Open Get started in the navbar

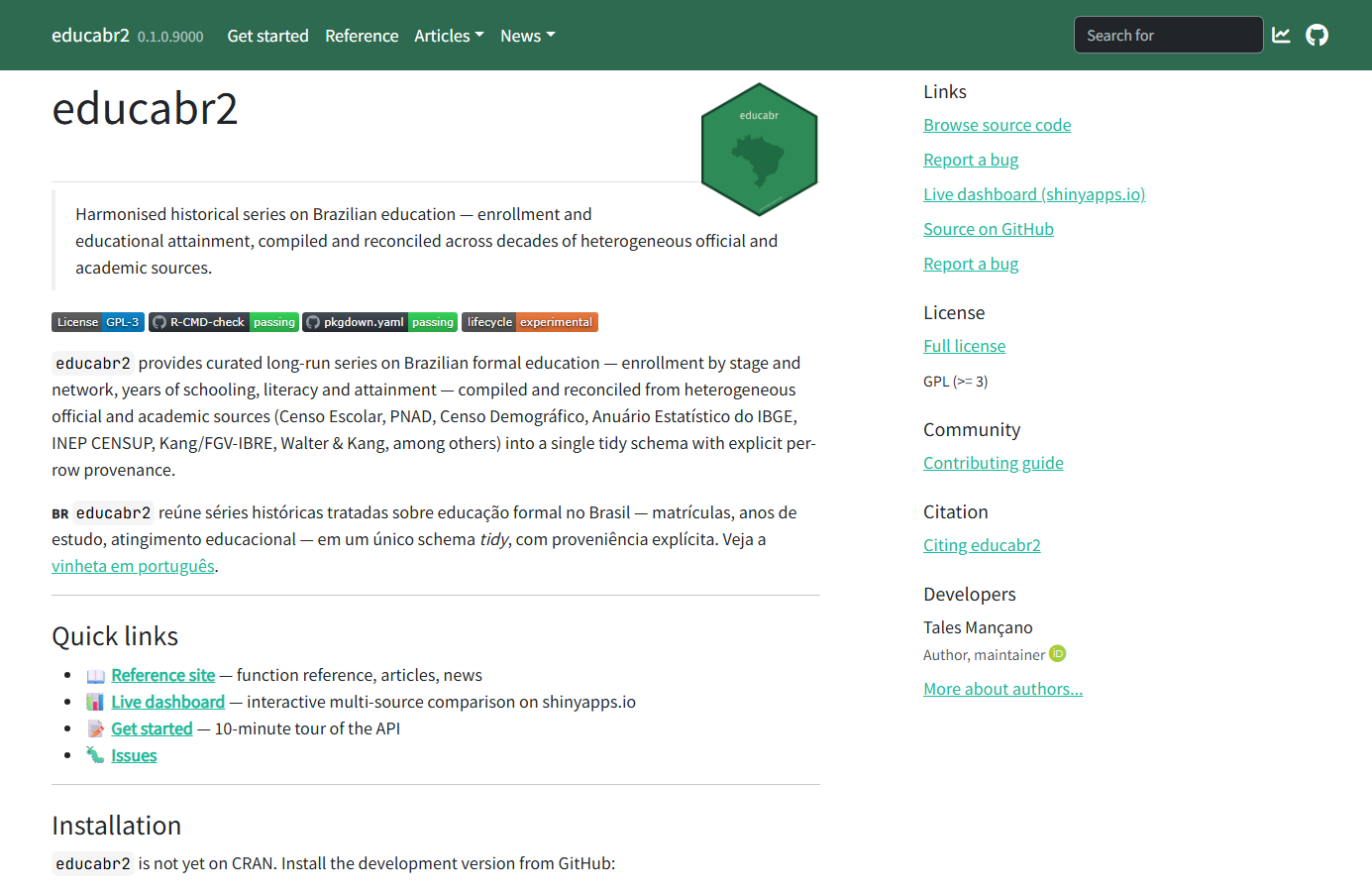click(x=267, y=36)
